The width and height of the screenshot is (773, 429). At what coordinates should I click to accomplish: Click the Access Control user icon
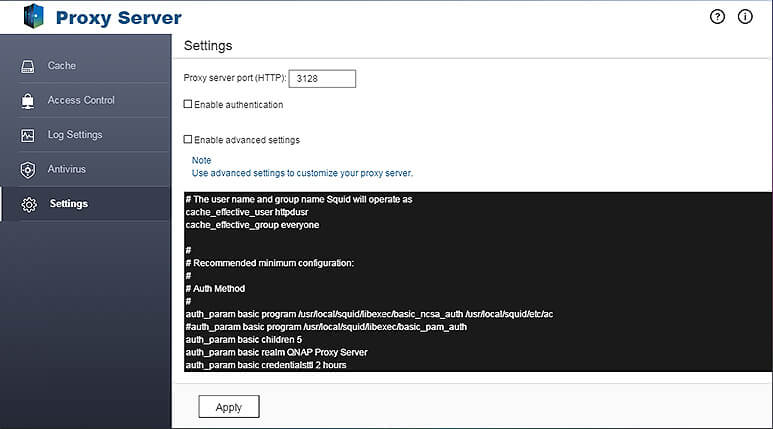[x=28, y=101]
